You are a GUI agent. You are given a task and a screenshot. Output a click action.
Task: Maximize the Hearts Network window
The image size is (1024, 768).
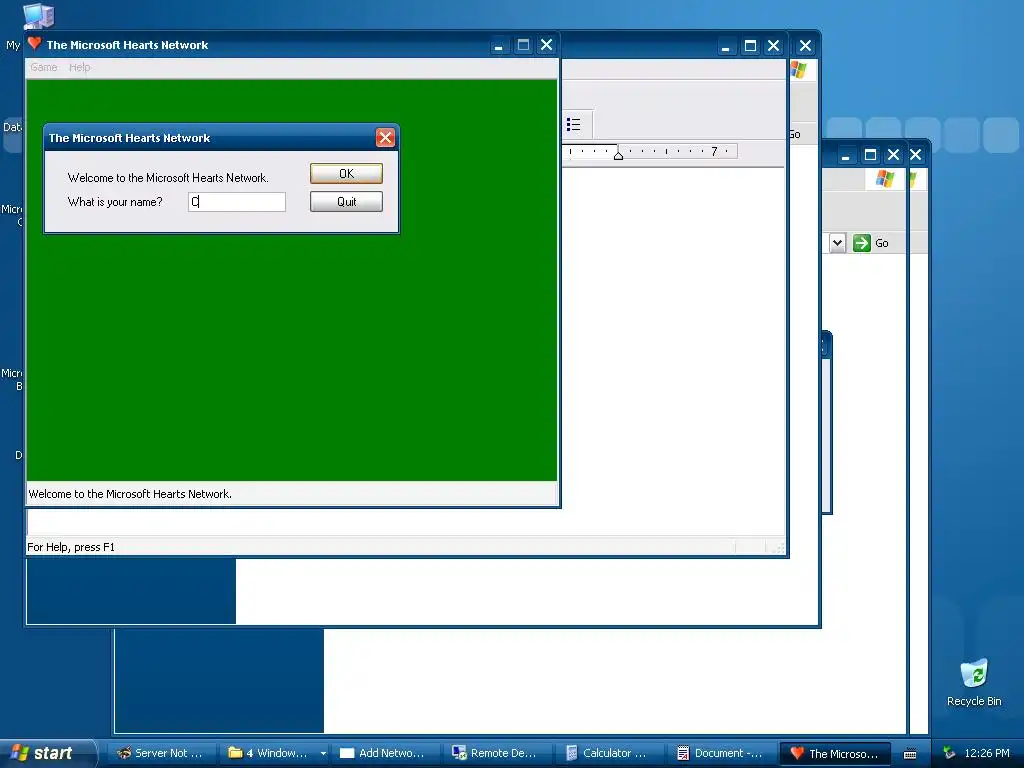pos(523,45)
